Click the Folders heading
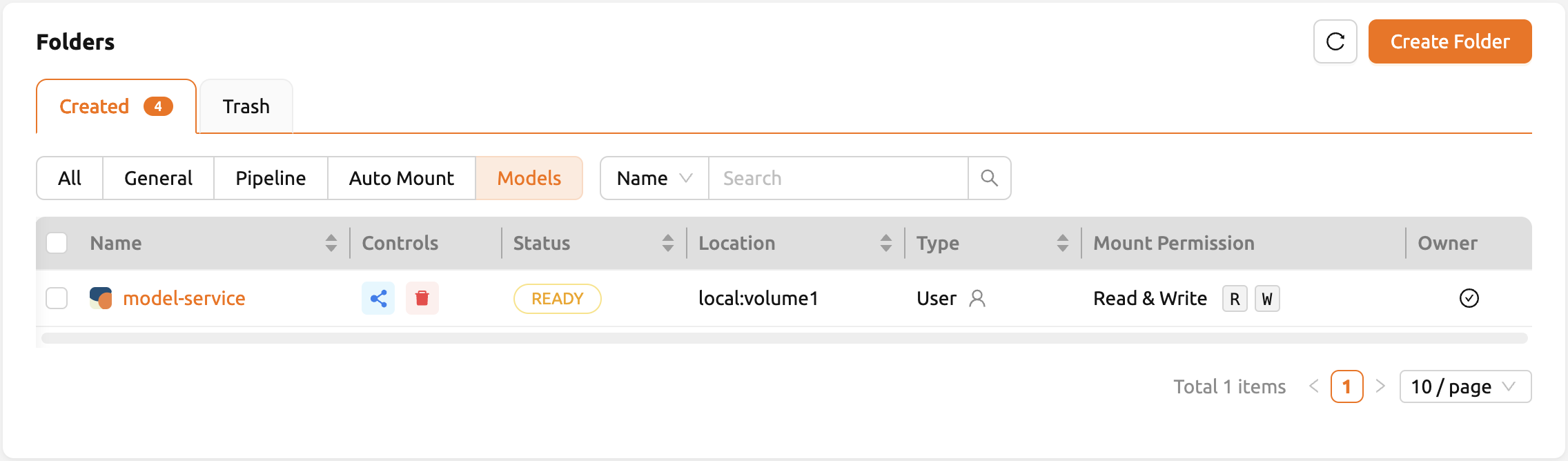The height and width of the screenshot is (461, 1568). point(75,42)
